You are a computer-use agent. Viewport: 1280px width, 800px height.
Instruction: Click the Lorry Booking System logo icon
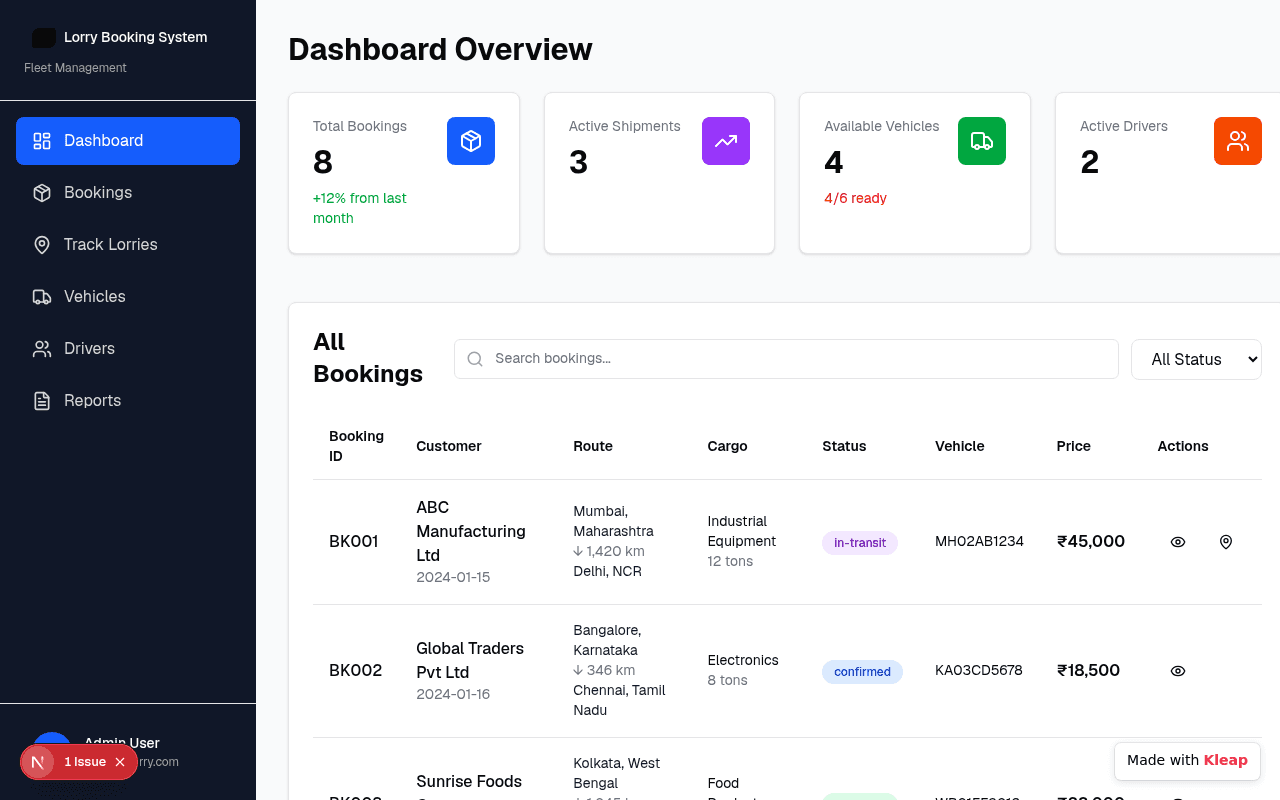[x=44, y=38]
